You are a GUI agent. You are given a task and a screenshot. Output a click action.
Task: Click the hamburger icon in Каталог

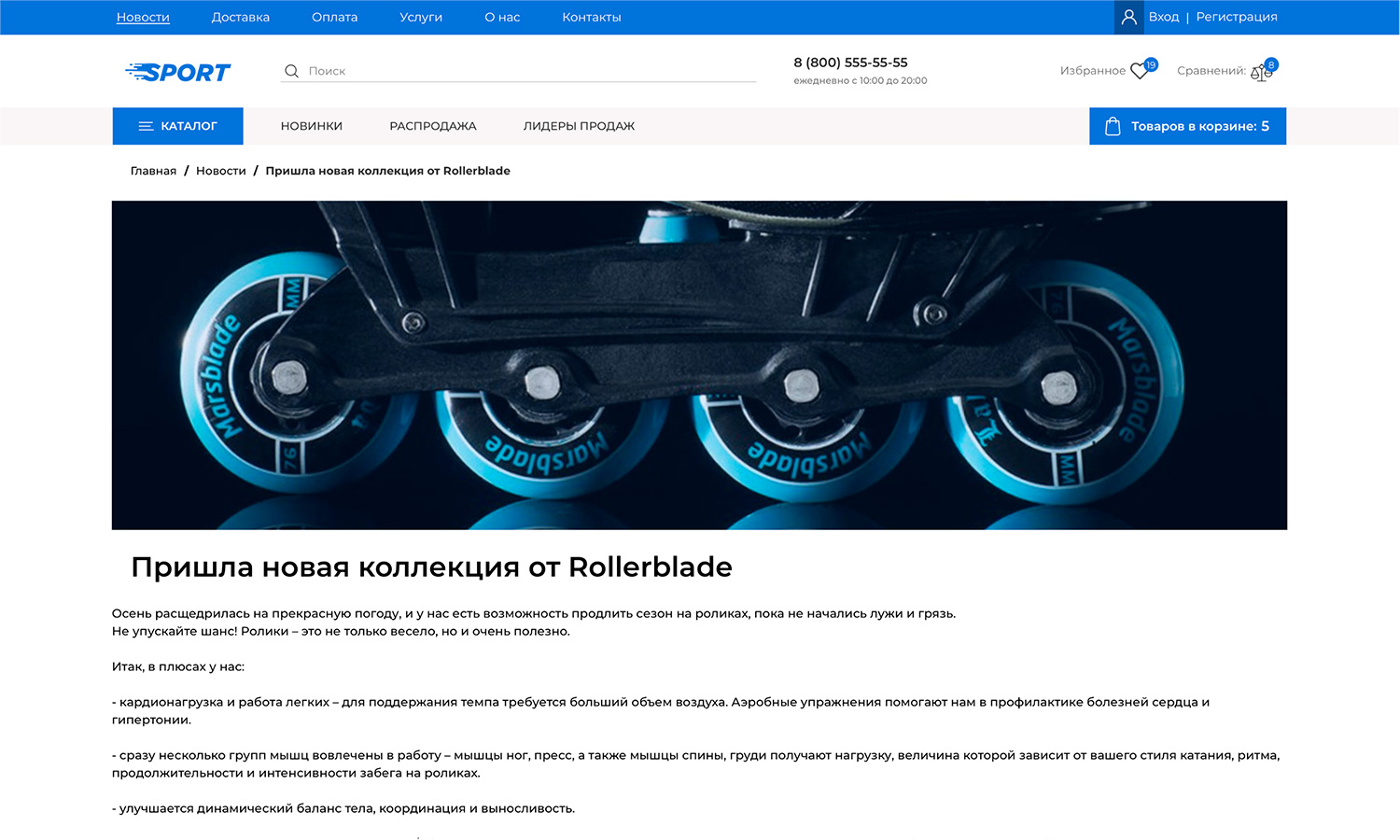point(146,126)
